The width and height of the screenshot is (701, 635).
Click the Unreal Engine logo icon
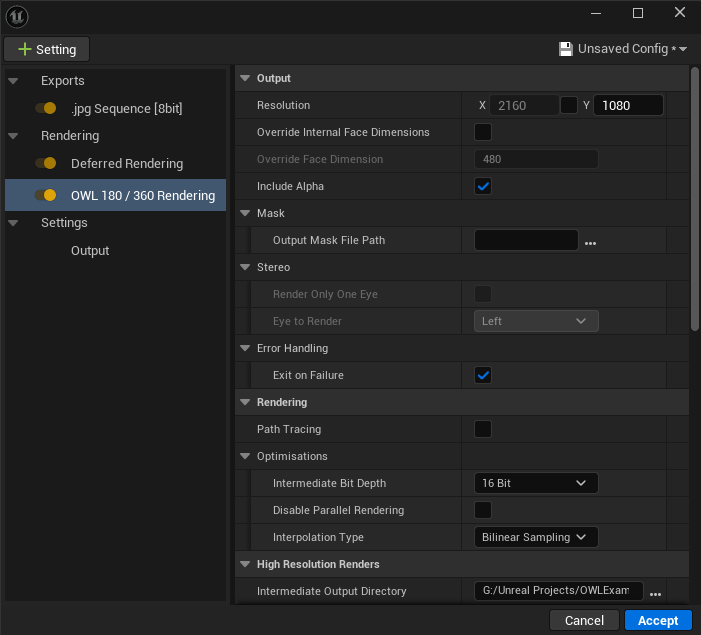pyautogui.click(x=17, y=16)
